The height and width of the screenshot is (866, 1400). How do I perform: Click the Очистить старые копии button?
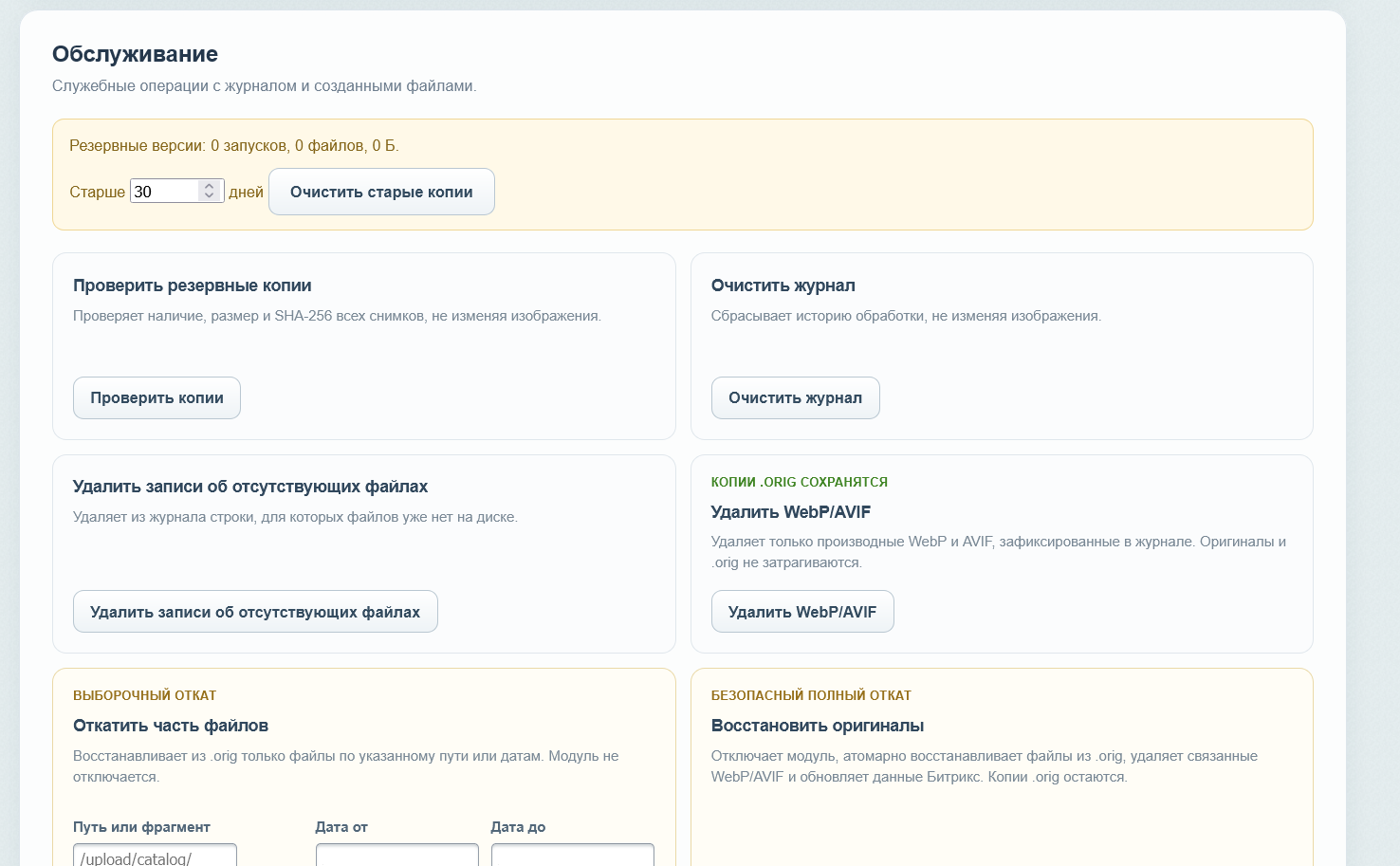381,192
